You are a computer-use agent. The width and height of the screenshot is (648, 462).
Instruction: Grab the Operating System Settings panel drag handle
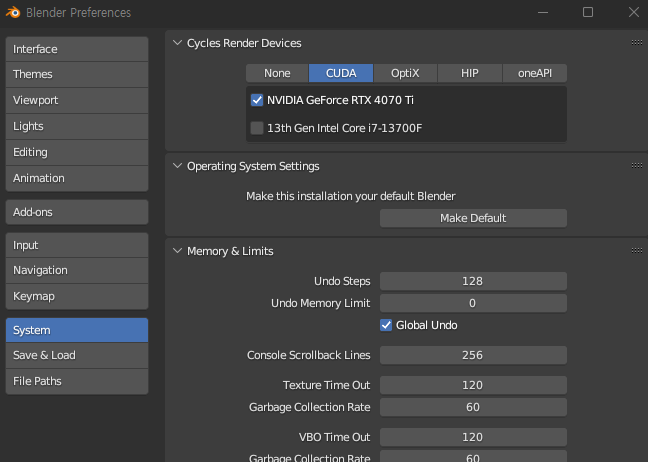pos(636,166)
